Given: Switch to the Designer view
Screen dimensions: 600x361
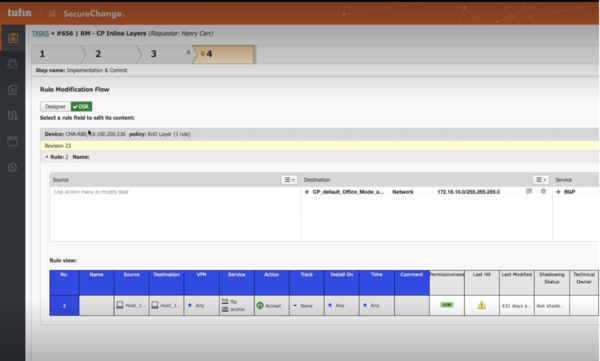Looking at the screenshot, I should pos(55,106).
